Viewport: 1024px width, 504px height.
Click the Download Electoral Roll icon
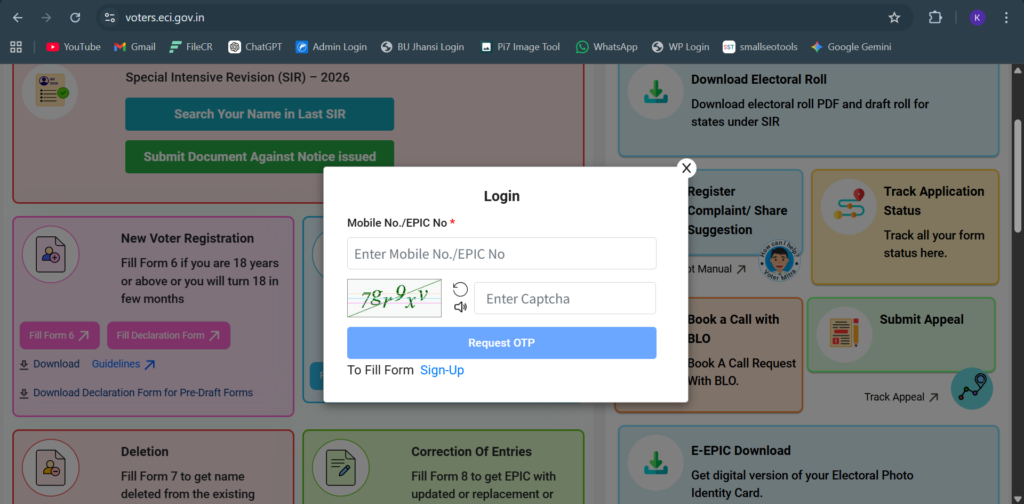[656, 93]
